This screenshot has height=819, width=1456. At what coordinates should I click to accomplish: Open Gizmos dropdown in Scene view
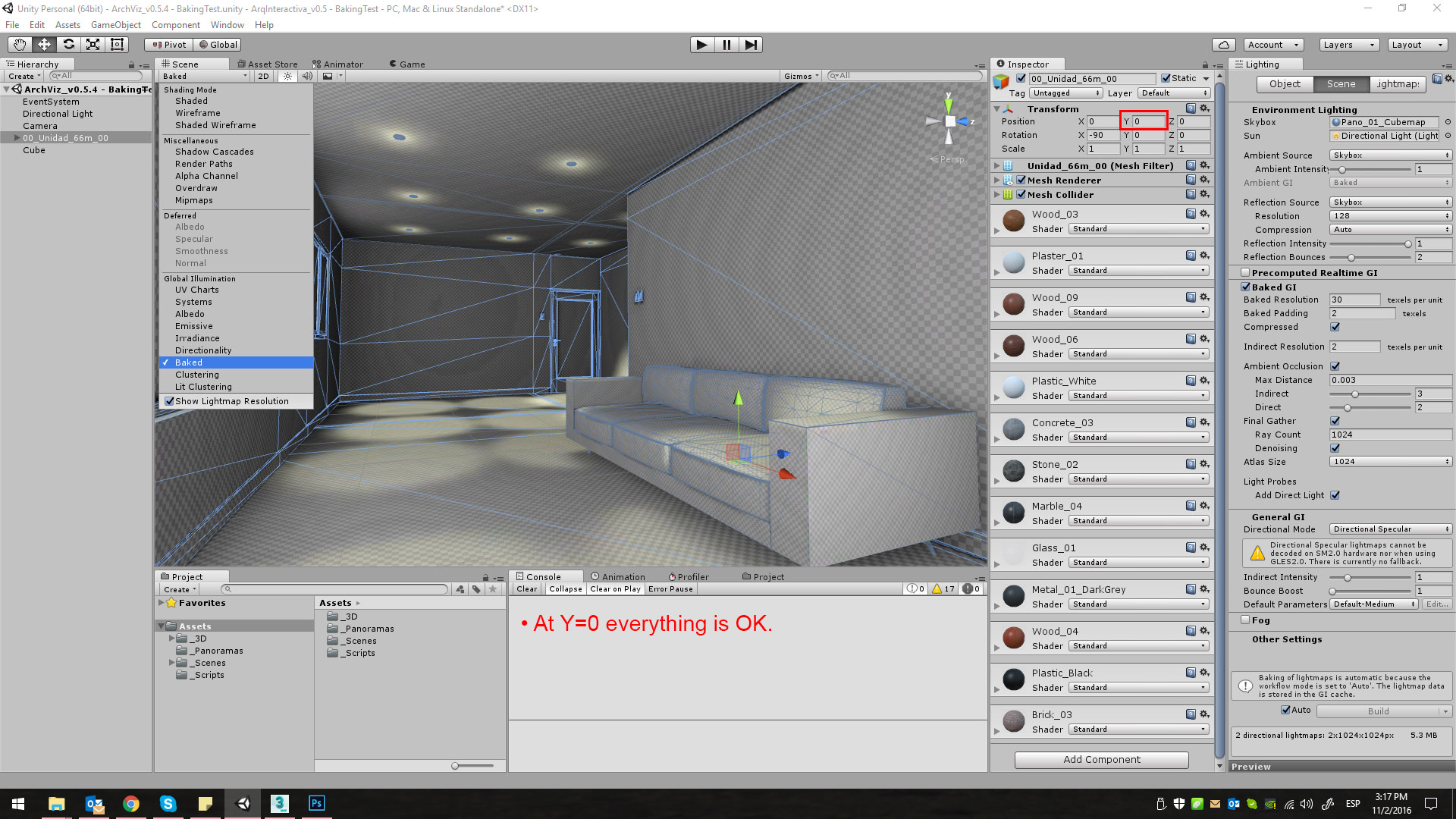(x=802, y=76)
